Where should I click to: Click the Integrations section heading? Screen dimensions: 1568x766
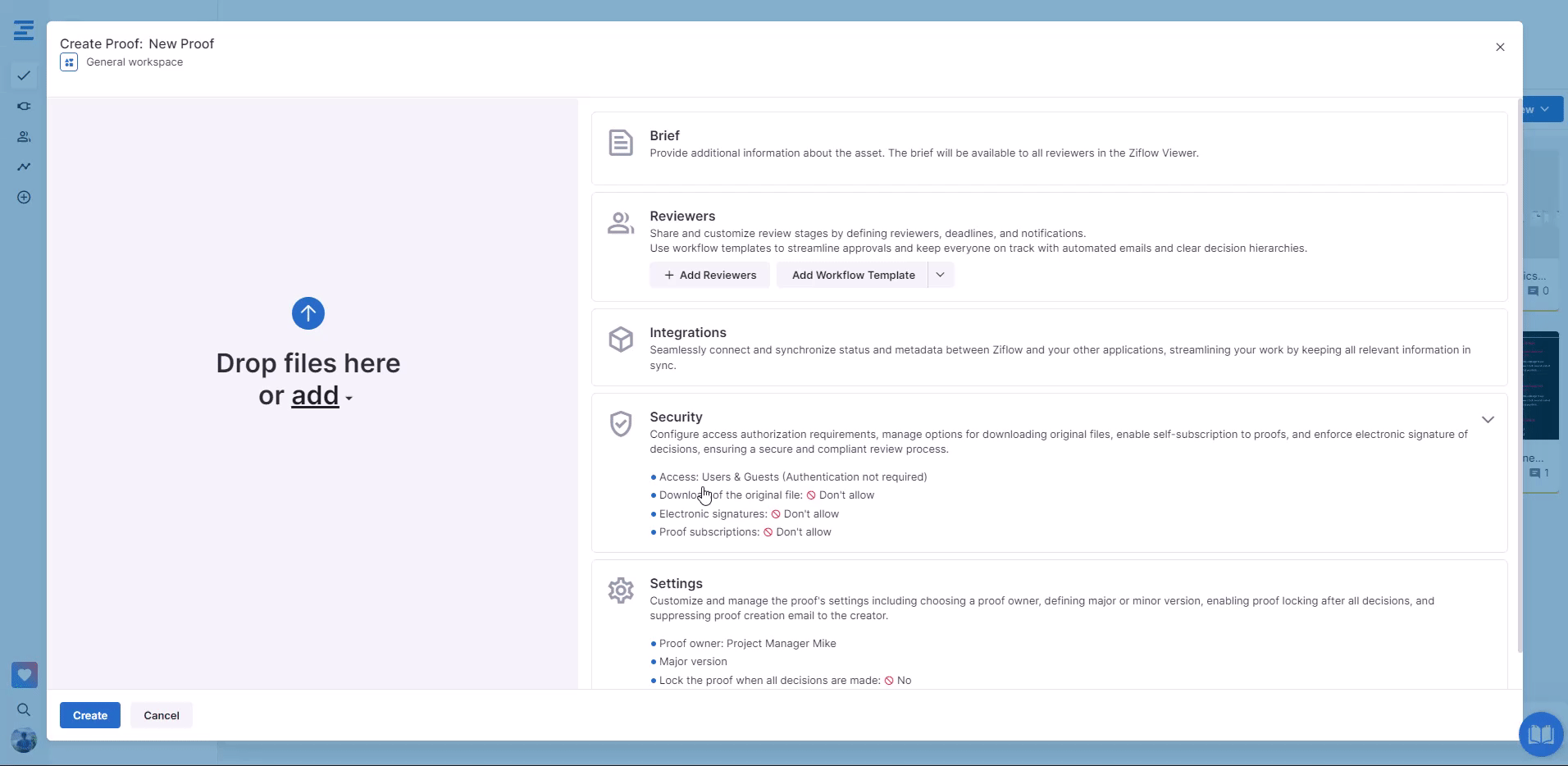[x=688, y=332]
